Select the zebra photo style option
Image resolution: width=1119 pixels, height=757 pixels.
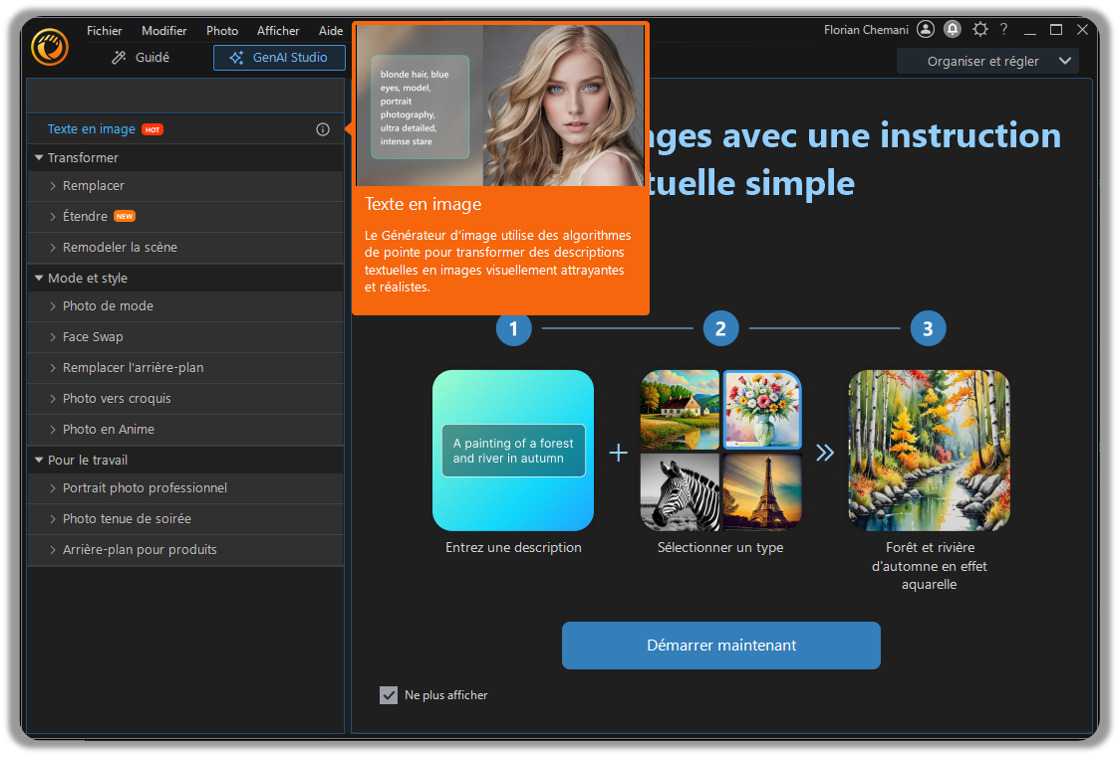(x=679, y=491)
